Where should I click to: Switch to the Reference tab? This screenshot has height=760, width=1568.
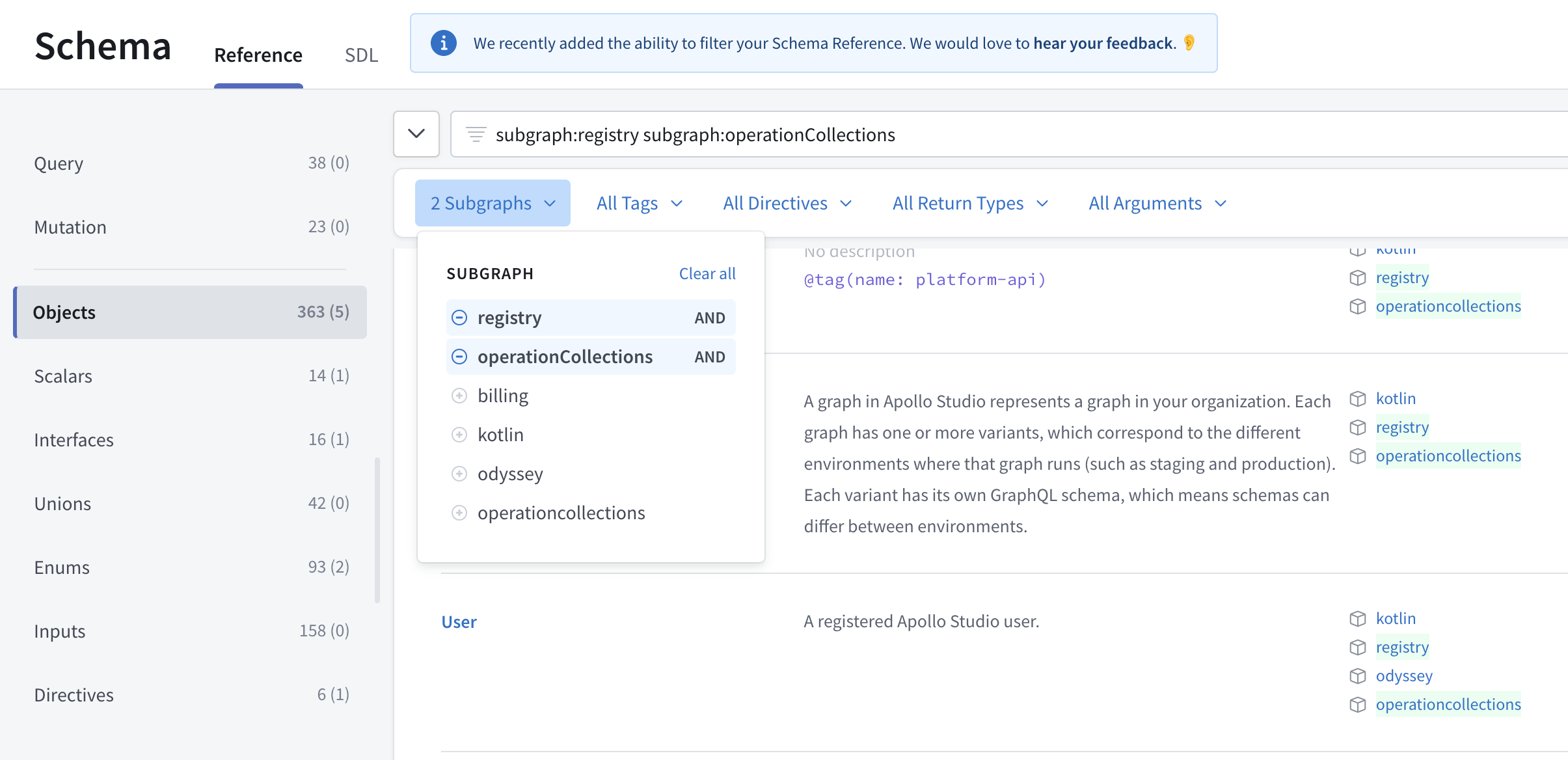click(x=258, y=55)
